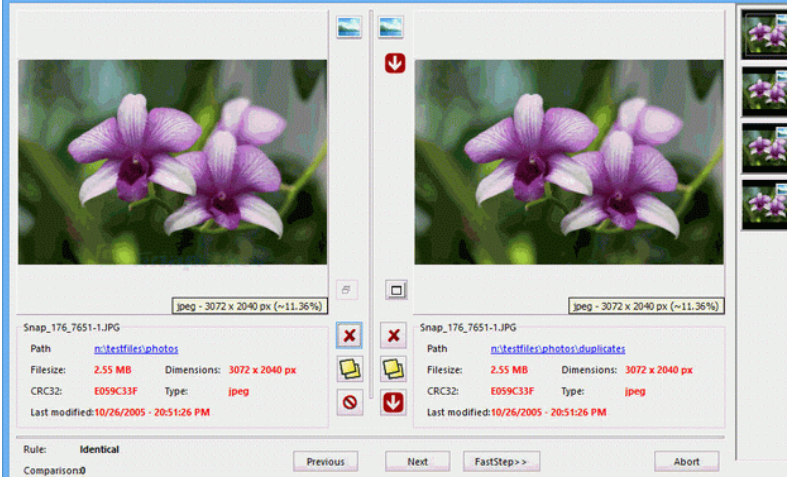Click the right red X delete icon
The height and width of the screenshot is (477, 787).
(x=394, y=336)
